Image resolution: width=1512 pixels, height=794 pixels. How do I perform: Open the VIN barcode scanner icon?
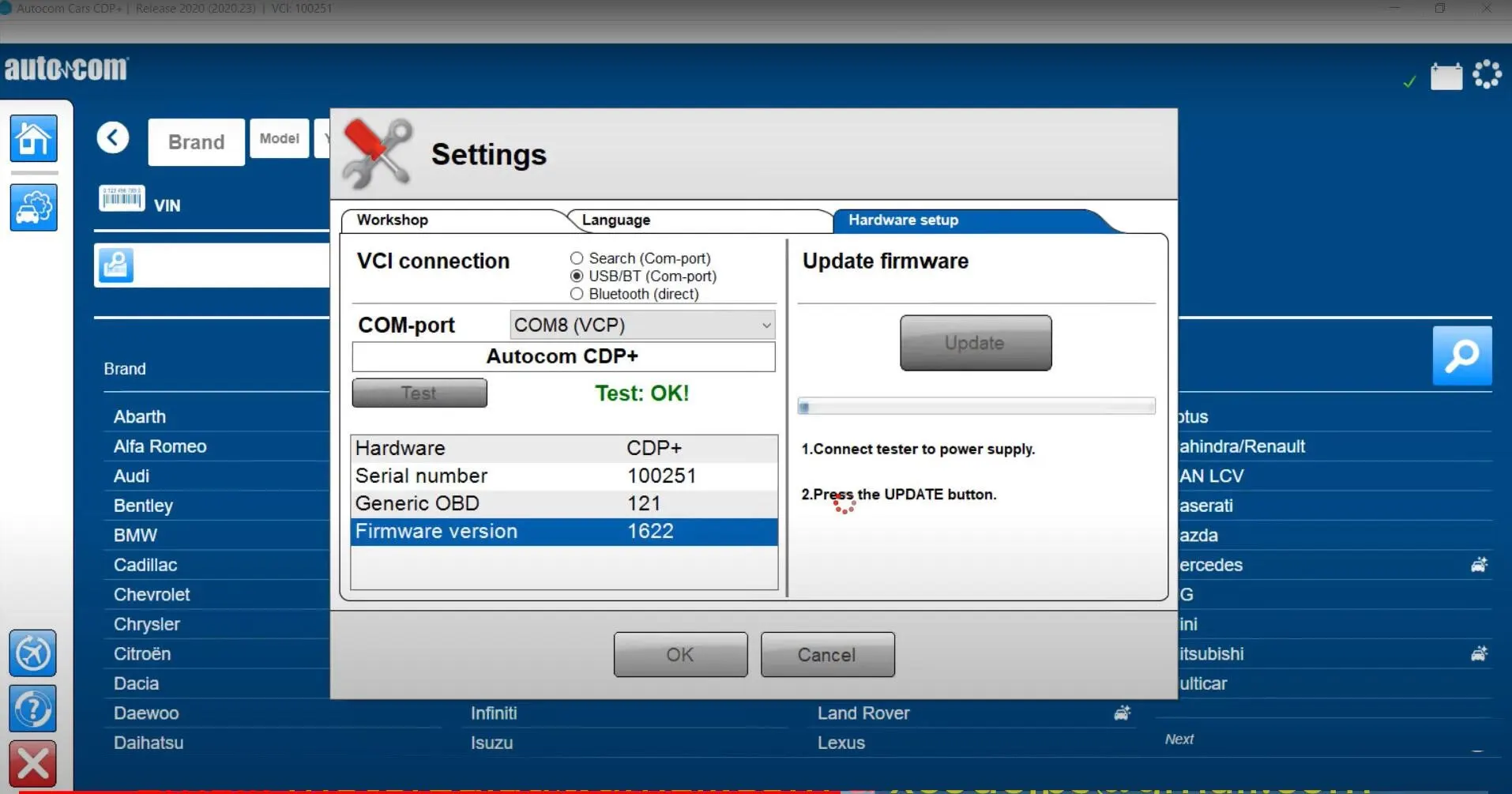122,198
